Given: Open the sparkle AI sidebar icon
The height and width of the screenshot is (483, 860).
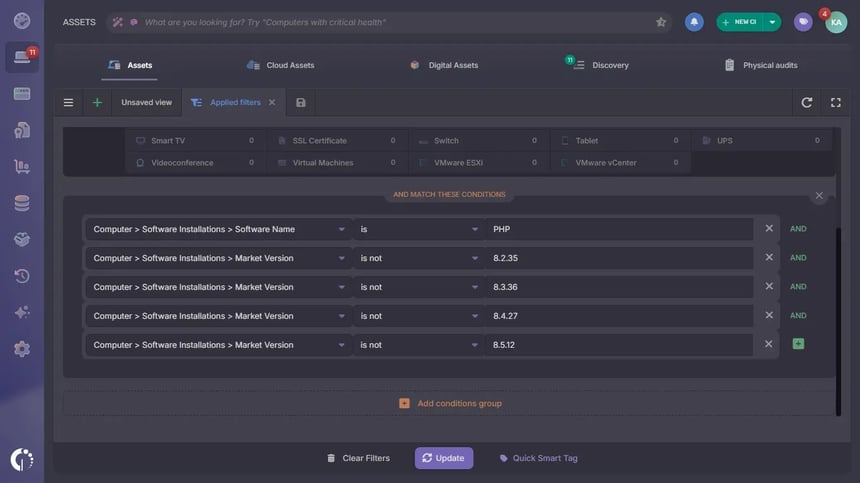Looking at the screenshot, I should click(22, 312).
